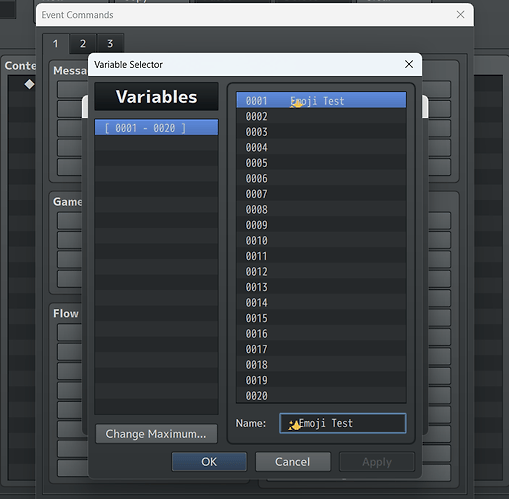Click the Change Maximum... button
The width and height of the screenshot is (509, 499).
156,434
